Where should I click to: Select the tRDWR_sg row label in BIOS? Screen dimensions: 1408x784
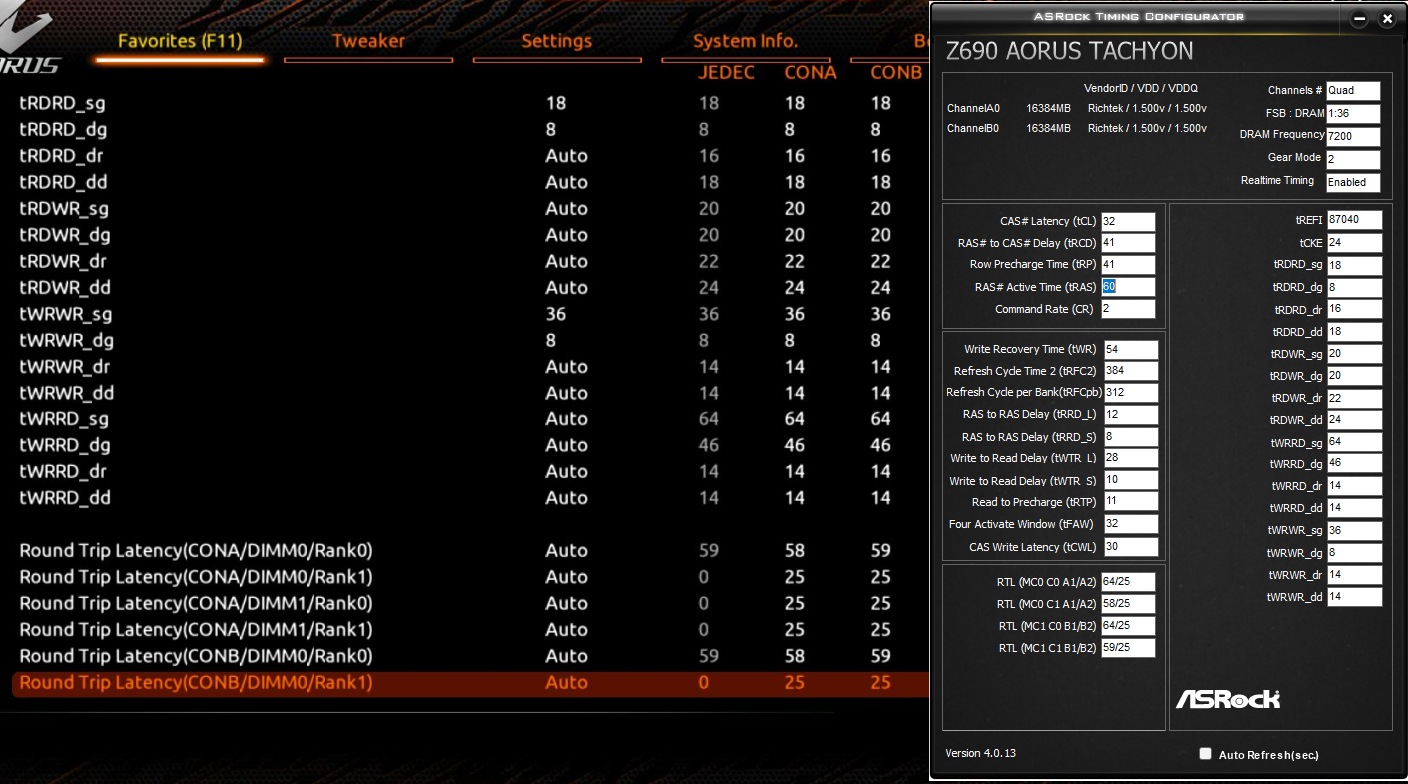(64, 209)
